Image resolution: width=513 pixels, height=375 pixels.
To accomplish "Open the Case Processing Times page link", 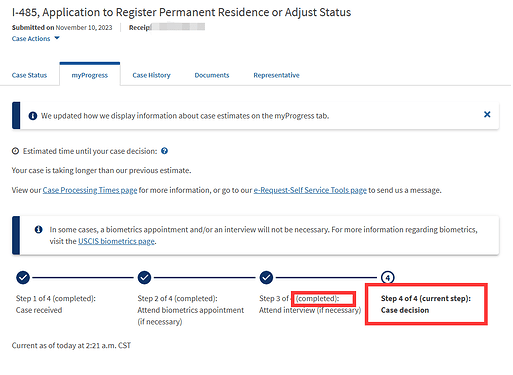I will click(90, 190).
